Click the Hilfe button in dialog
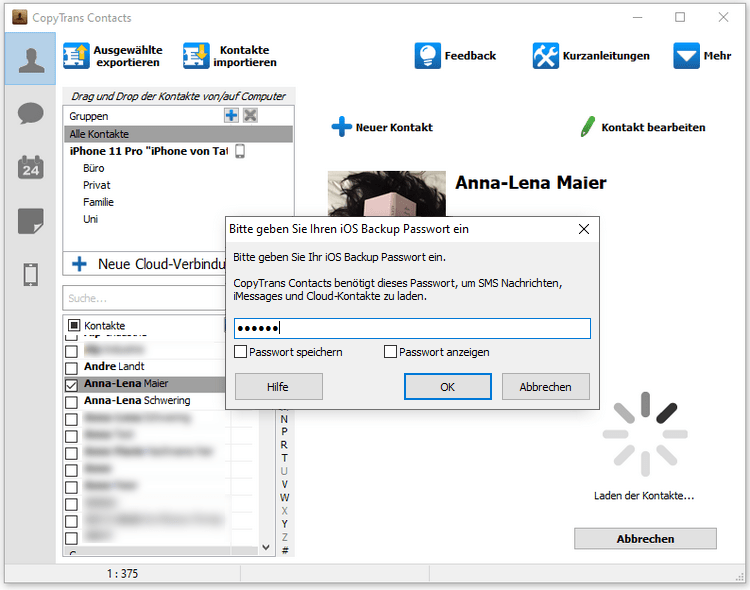 click(278, 387)
